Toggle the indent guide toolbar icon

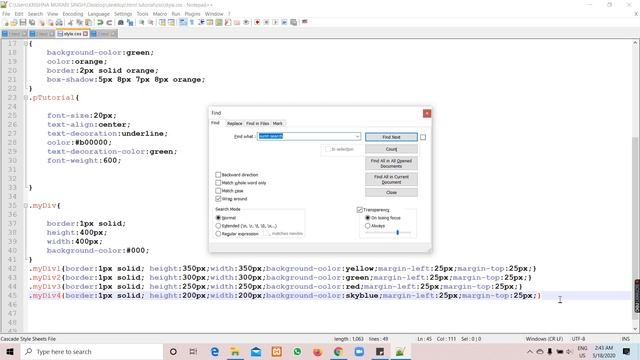tap(201, 22)
